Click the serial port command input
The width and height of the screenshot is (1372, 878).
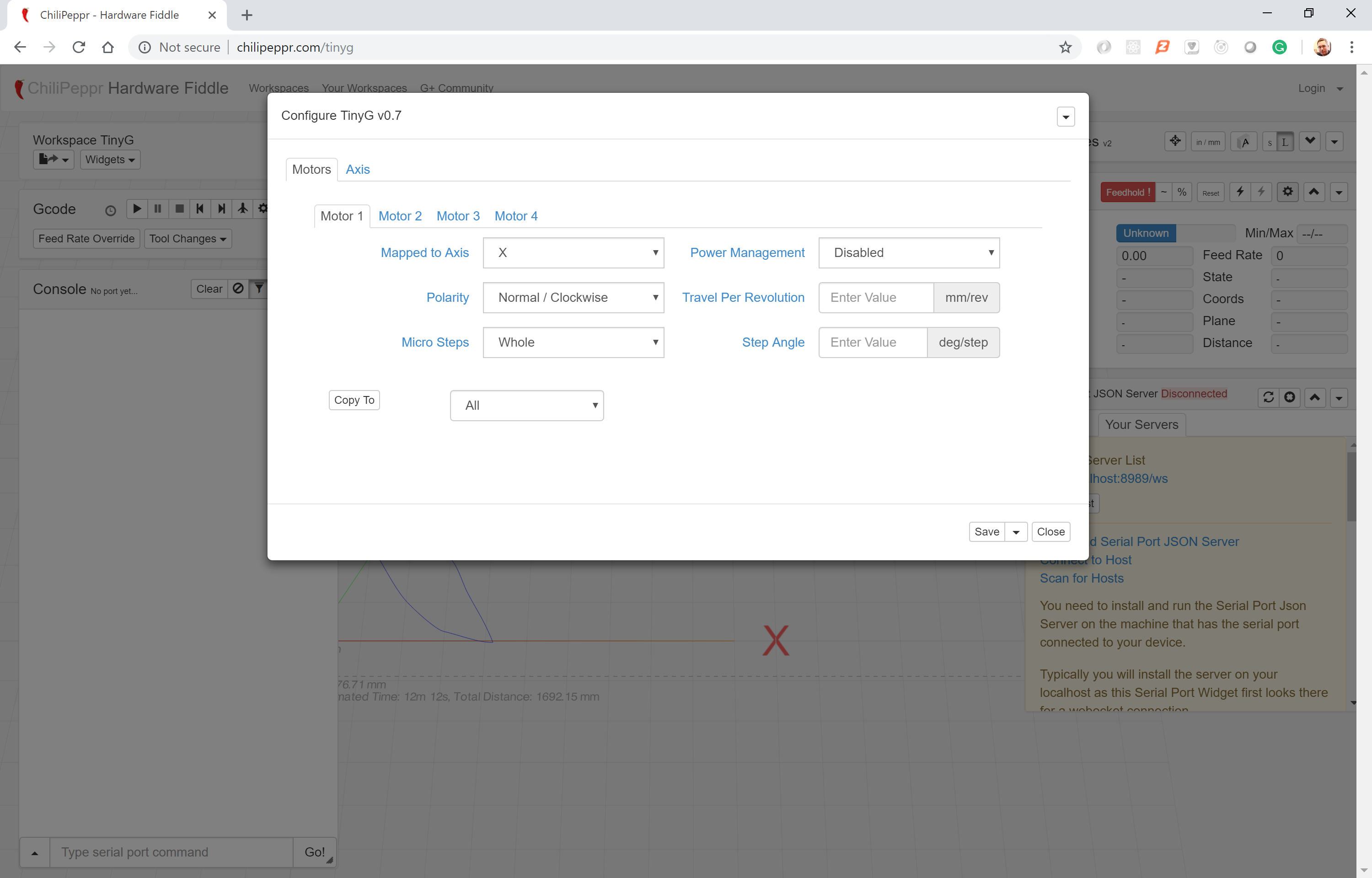tap(171, 852)
